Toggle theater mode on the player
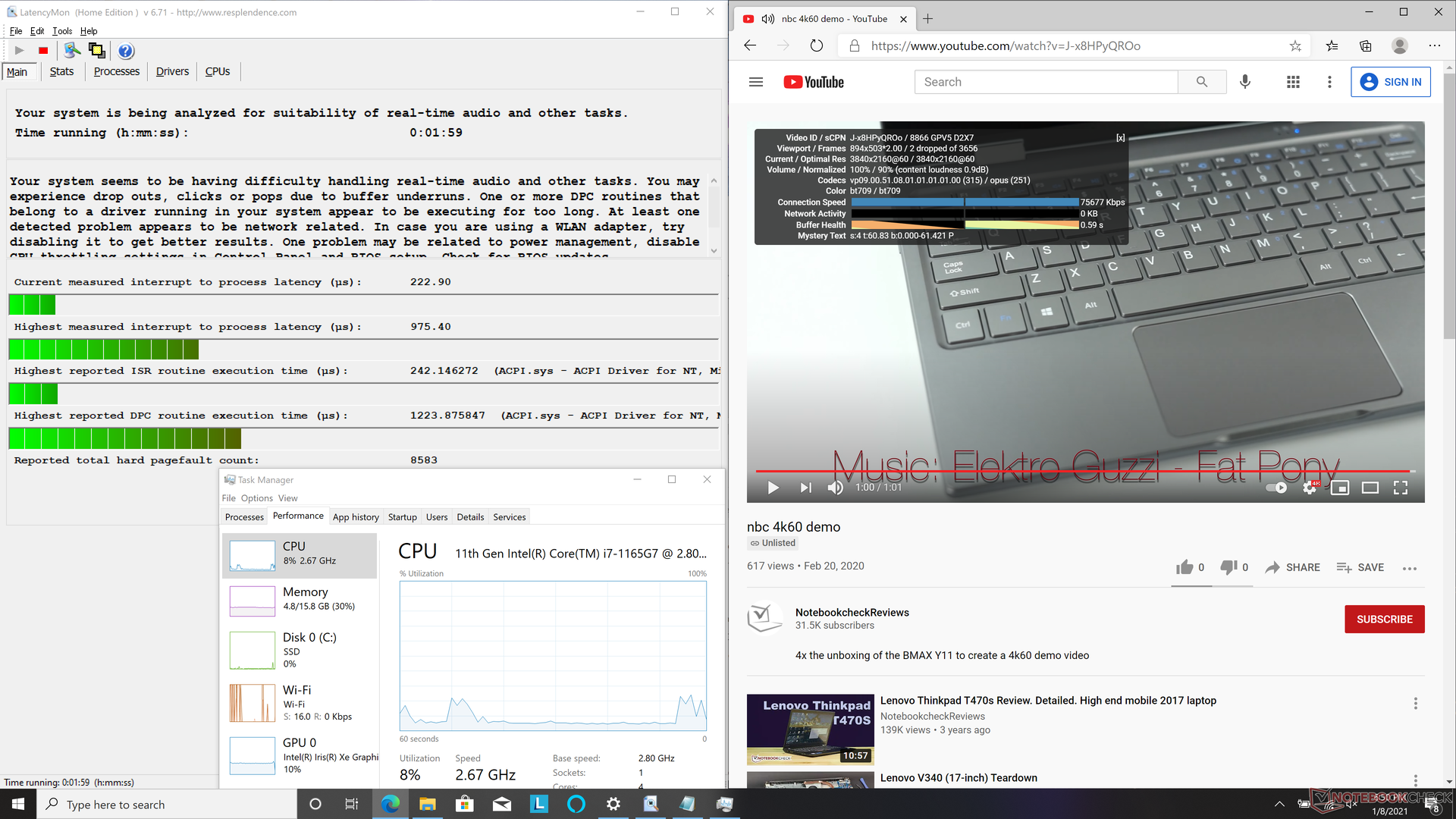 tap(1370, 488)
